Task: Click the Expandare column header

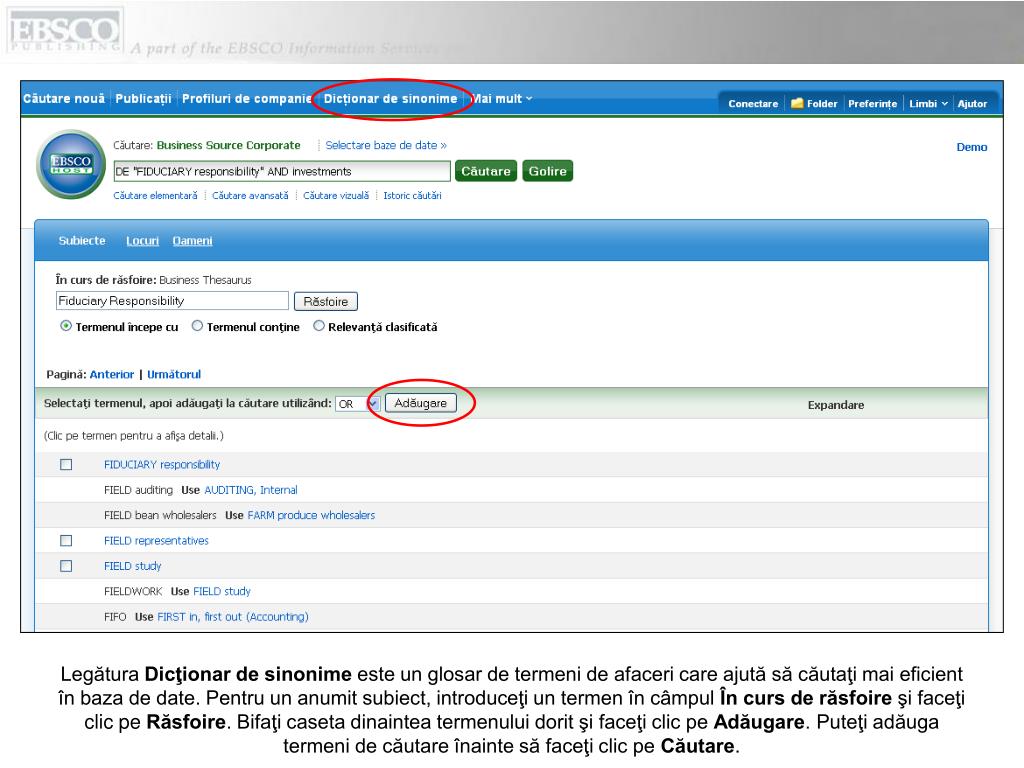Action: pos(836,405)
